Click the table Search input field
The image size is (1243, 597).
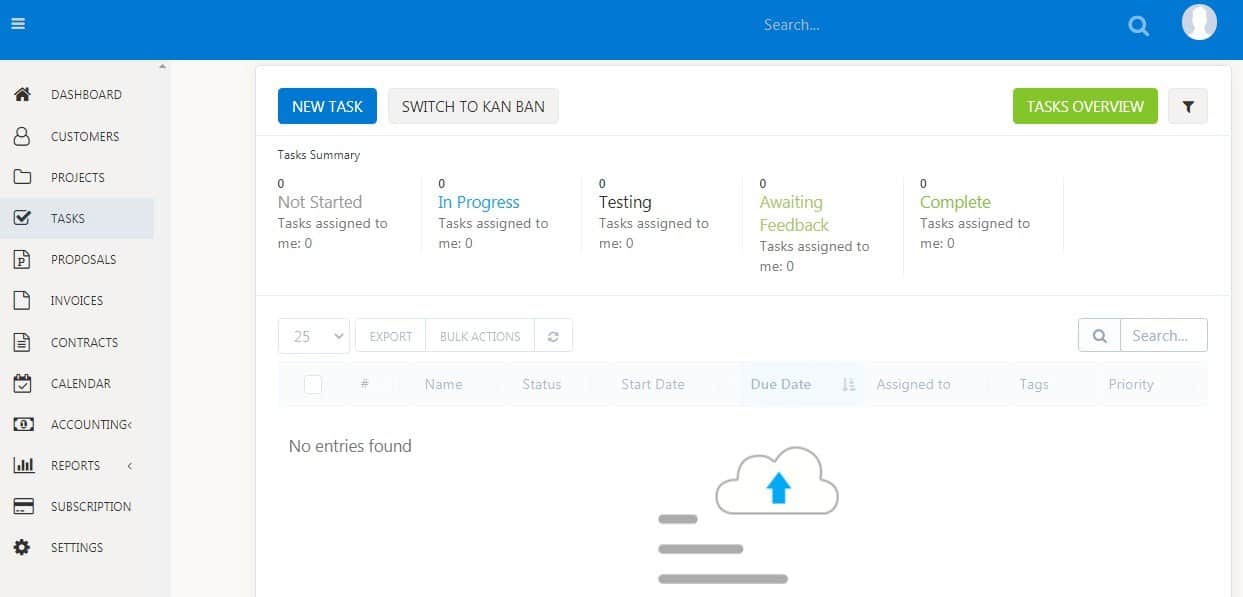(x=1163, y=336)
